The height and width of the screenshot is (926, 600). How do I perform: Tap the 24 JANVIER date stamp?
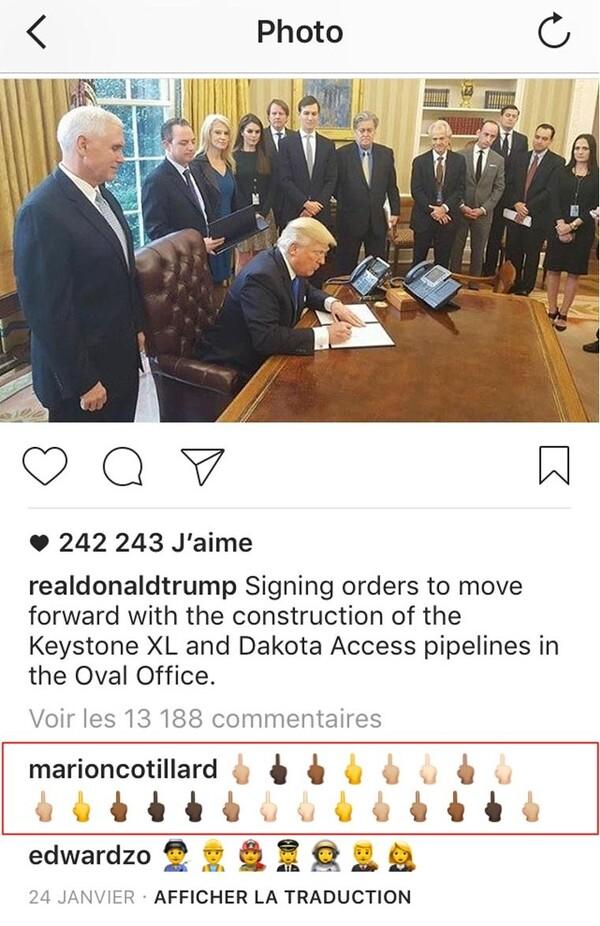click(x=81, y=897)
